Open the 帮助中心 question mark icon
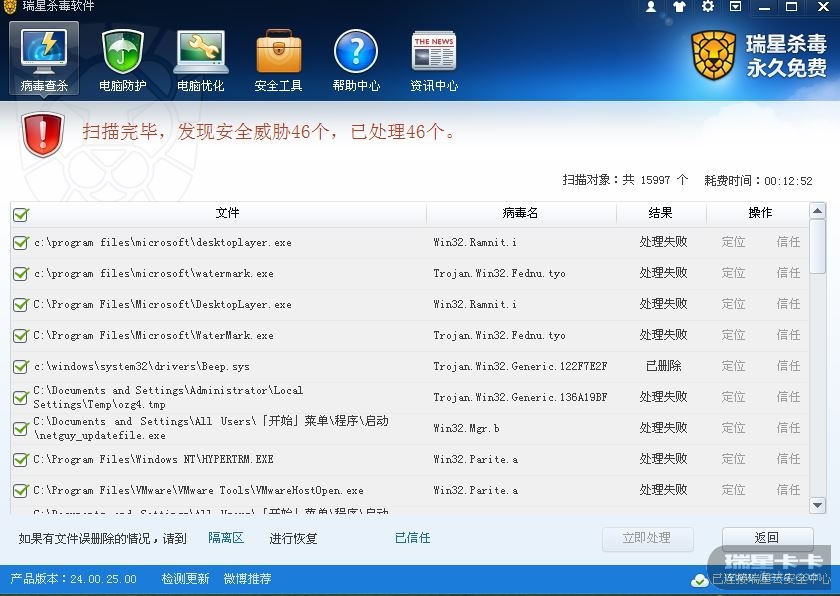This screenshot has width=840, height=596. (x=356, y=59)
